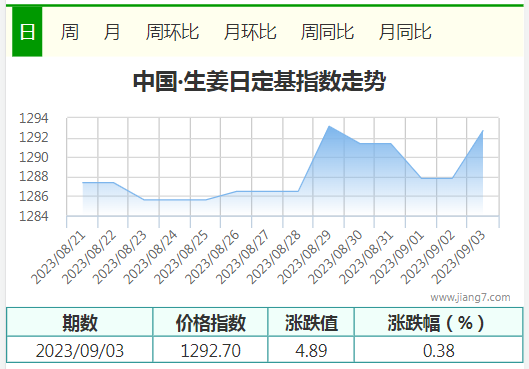Click the 2023/08/25 x-axis date label
The height and width of the screenshot is (369, 529).
point(182,258)
